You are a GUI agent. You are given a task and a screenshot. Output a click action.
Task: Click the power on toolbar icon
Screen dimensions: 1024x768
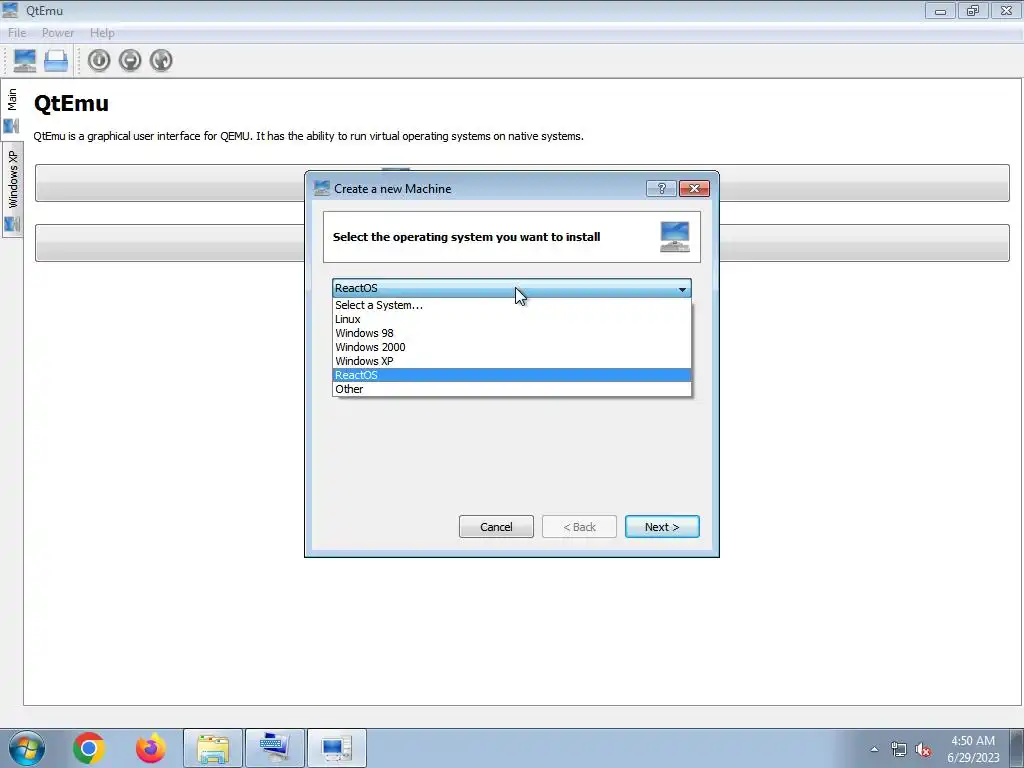click(x=99, y=60)
